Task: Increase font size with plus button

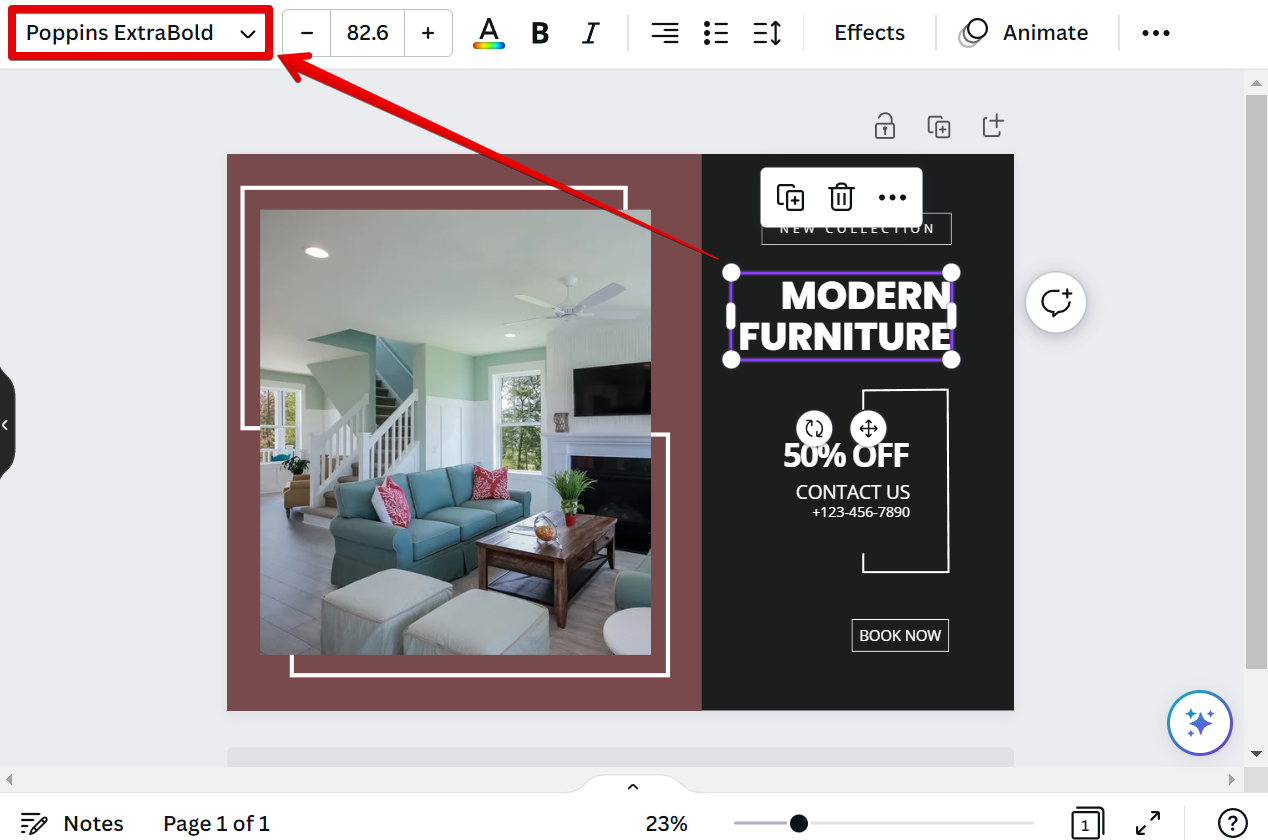Action: [x=428, y=33]
